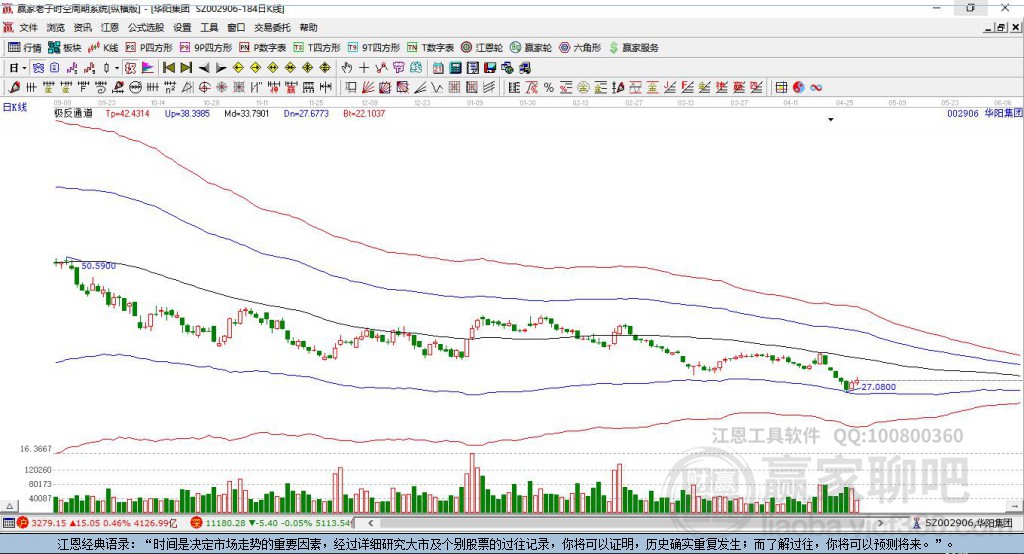Open the 公式选股 menu
The height and width of the screenshot is (554, 1024).
click(x=146, y=27)
